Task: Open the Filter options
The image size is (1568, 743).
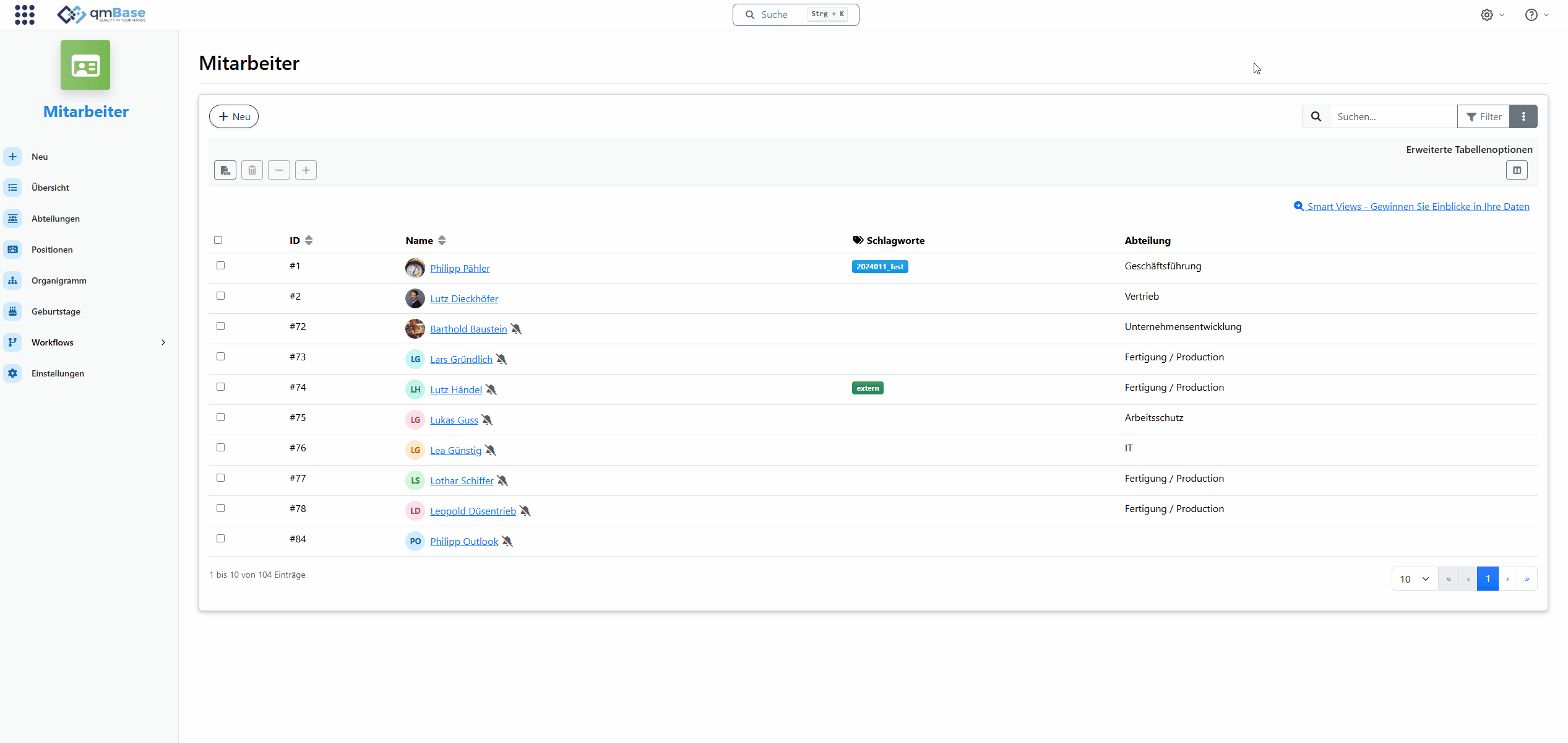Action: pos(1483,116)
